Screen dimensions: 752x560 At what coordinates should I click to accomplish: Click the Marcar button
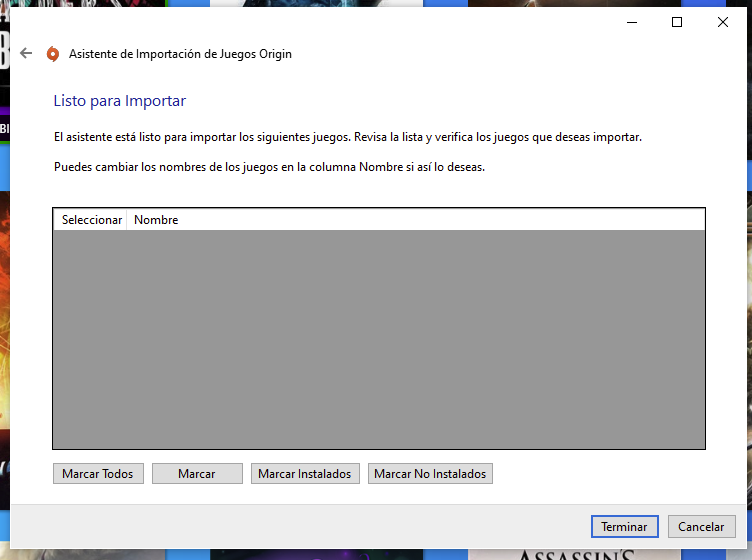(x=197, y=474)
